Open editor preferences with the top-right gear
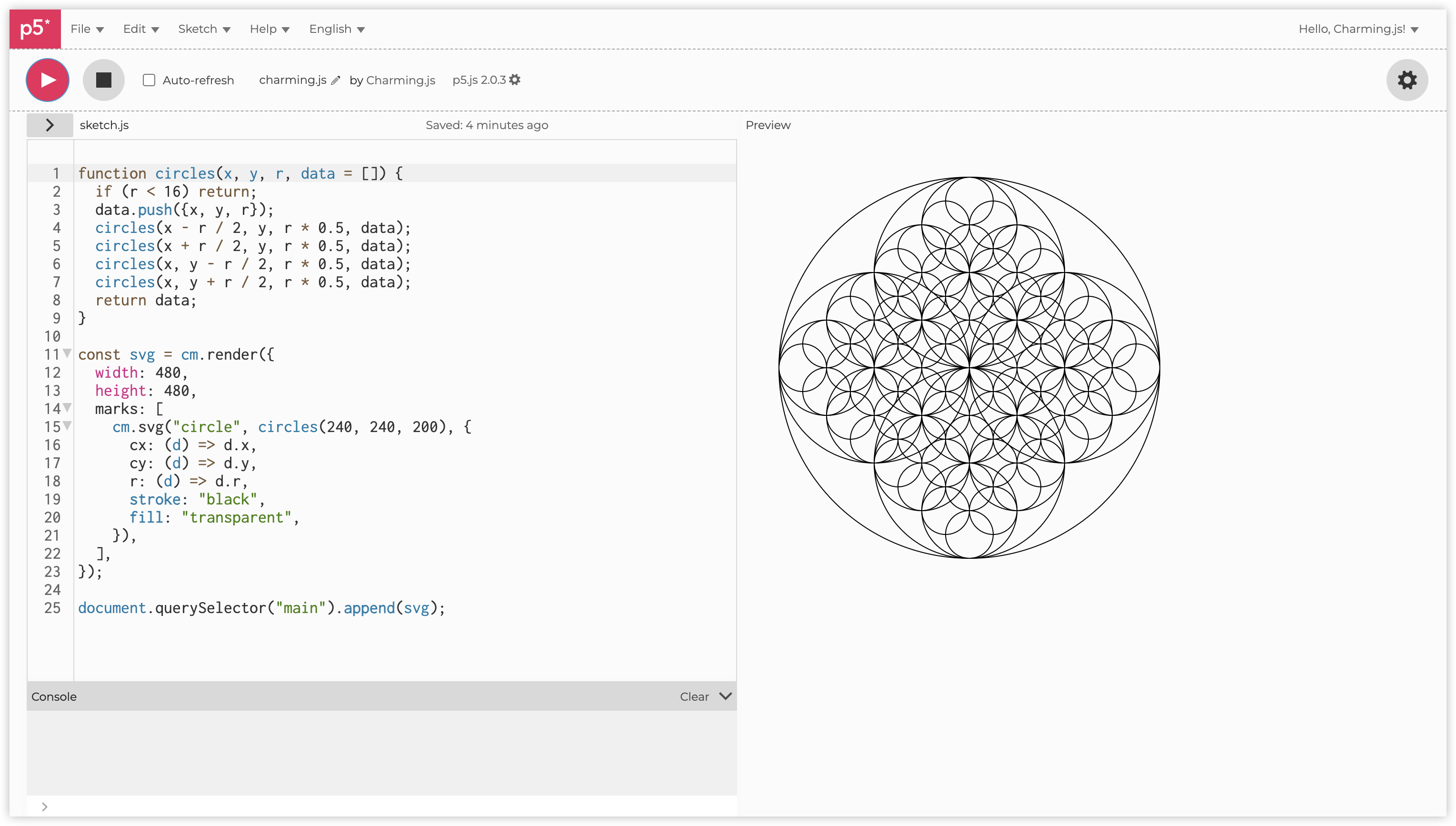 pos(1406,80)
